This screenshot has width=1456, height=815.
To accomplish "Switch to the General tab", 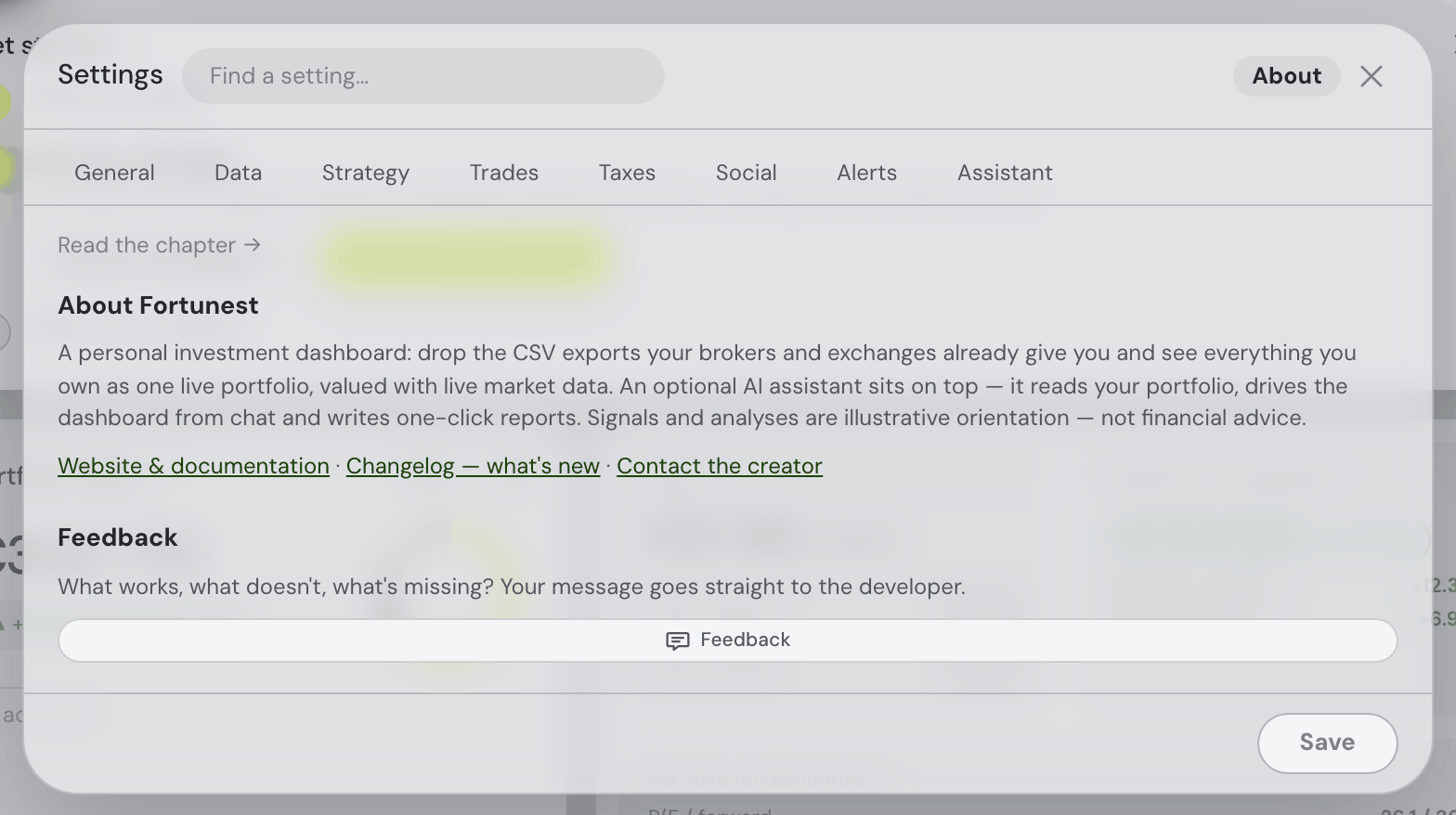I will tap(114, 173).
